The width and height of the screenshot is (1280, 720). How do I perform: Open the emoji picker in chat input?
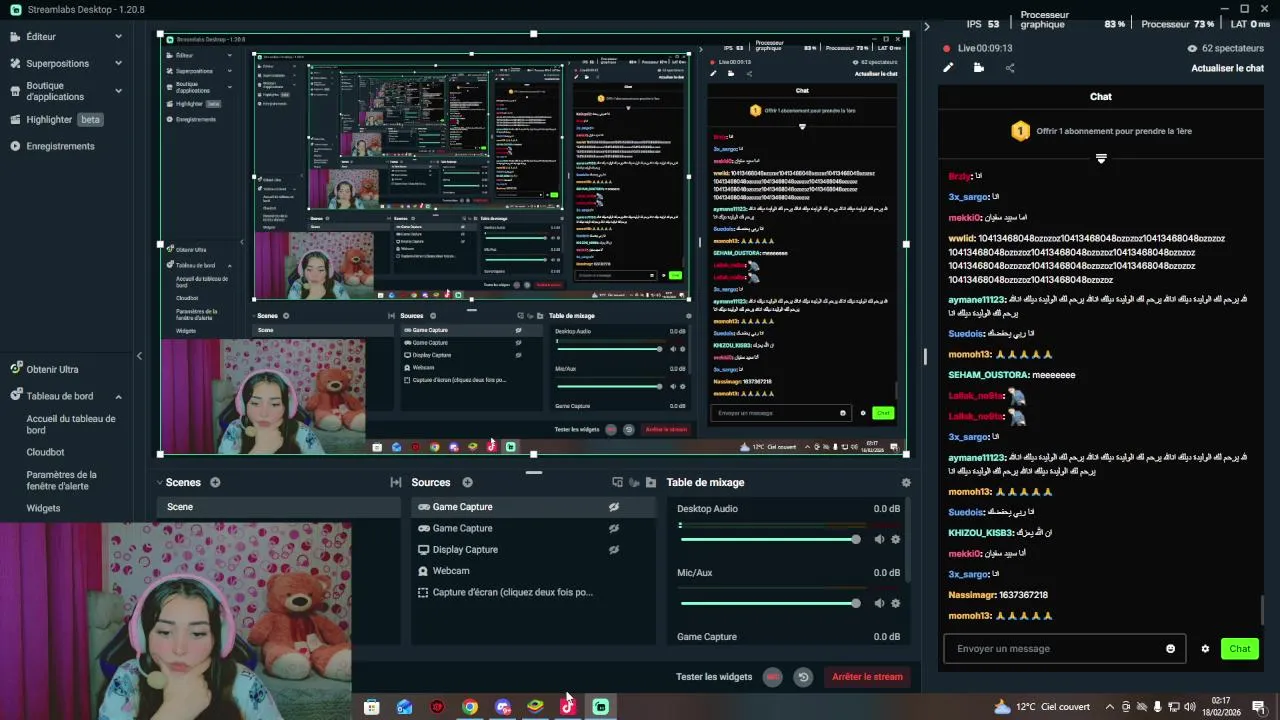(1170, 649)
